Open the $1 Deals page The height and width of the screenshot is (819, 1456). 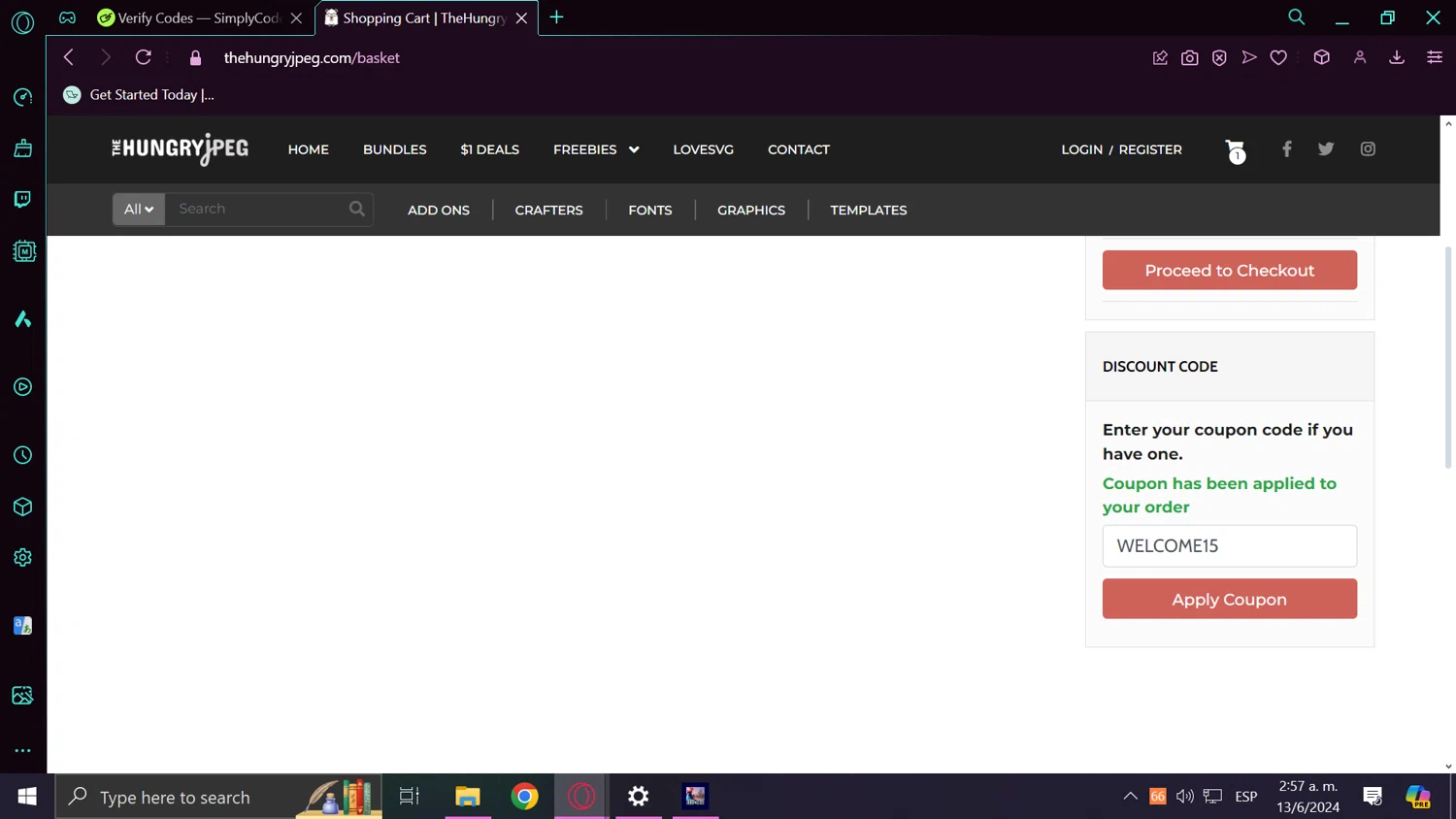pyautogui.click(x=490, y=149)
